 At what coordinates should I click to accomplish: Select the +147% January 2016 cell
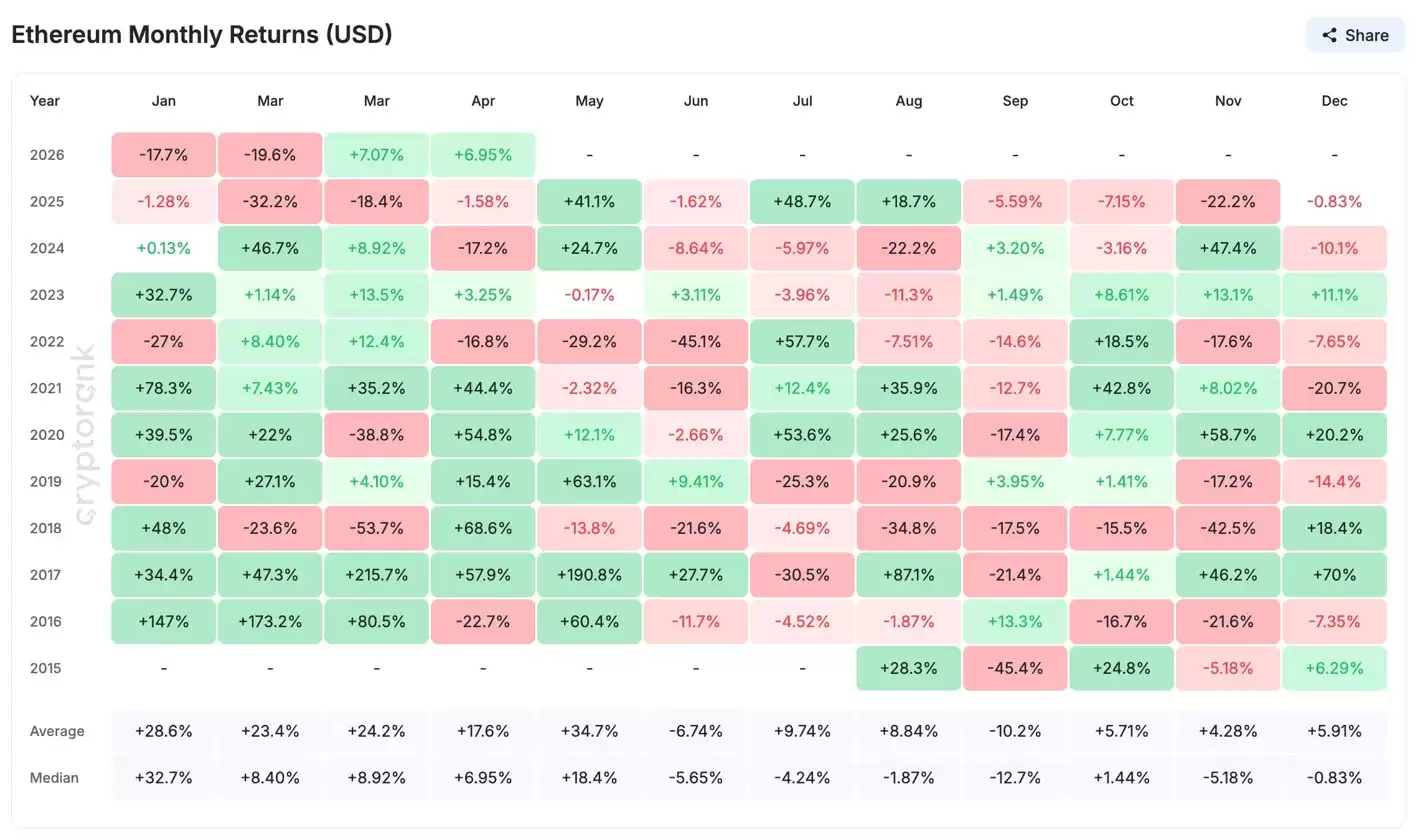click(x=163, y=622)
